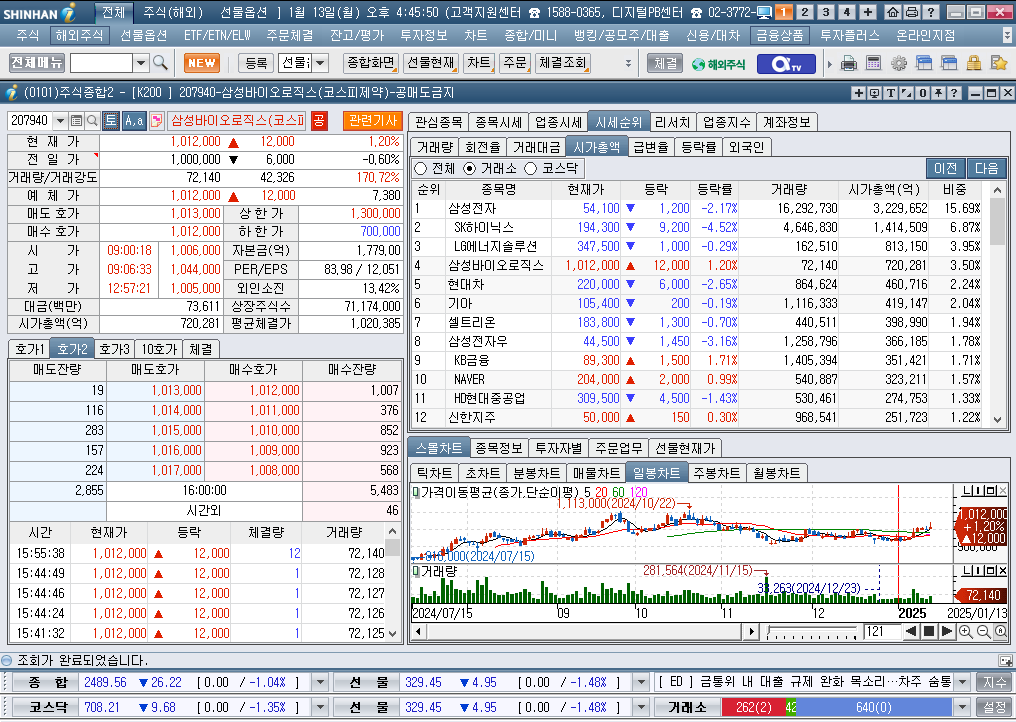Click the chart stop square playback button
Image resolution: width=1016 pixels, height=722 pixels.
929,631
